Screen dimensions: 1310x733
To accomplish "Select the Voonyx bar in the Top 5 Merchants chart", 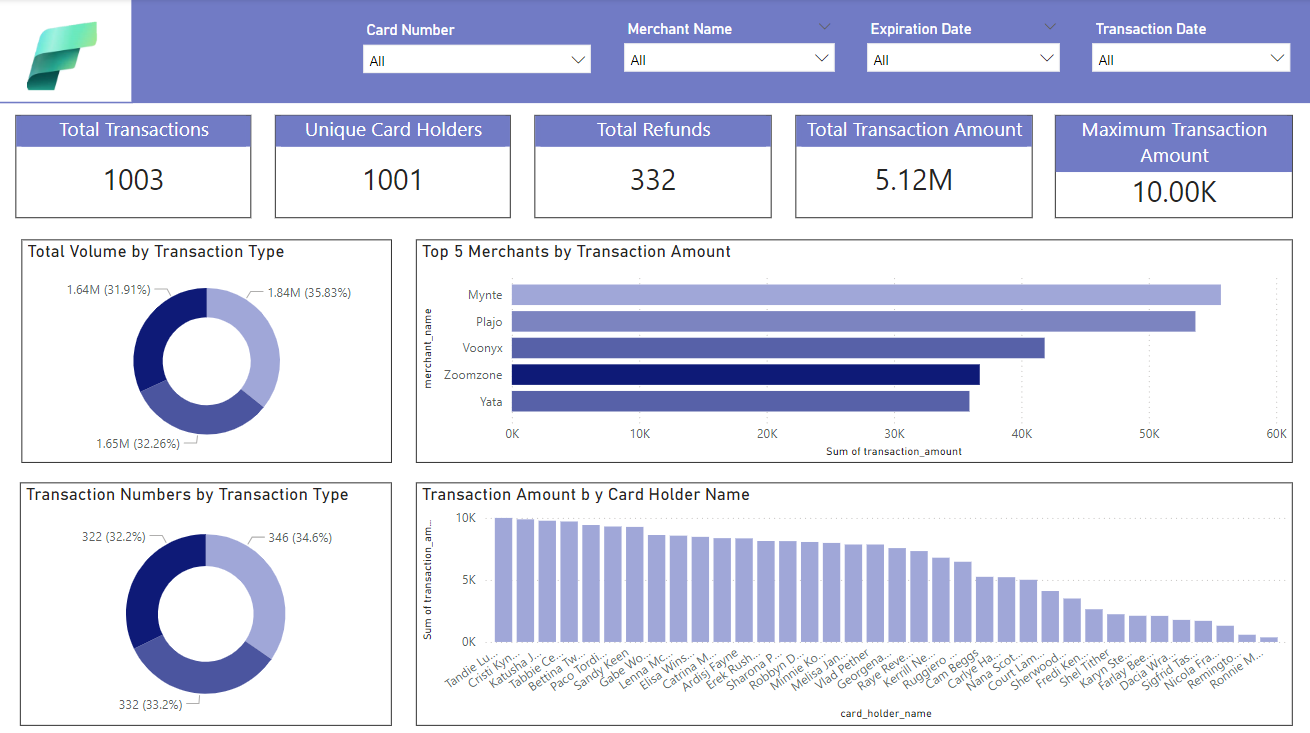I will click(x=778, y=348).
